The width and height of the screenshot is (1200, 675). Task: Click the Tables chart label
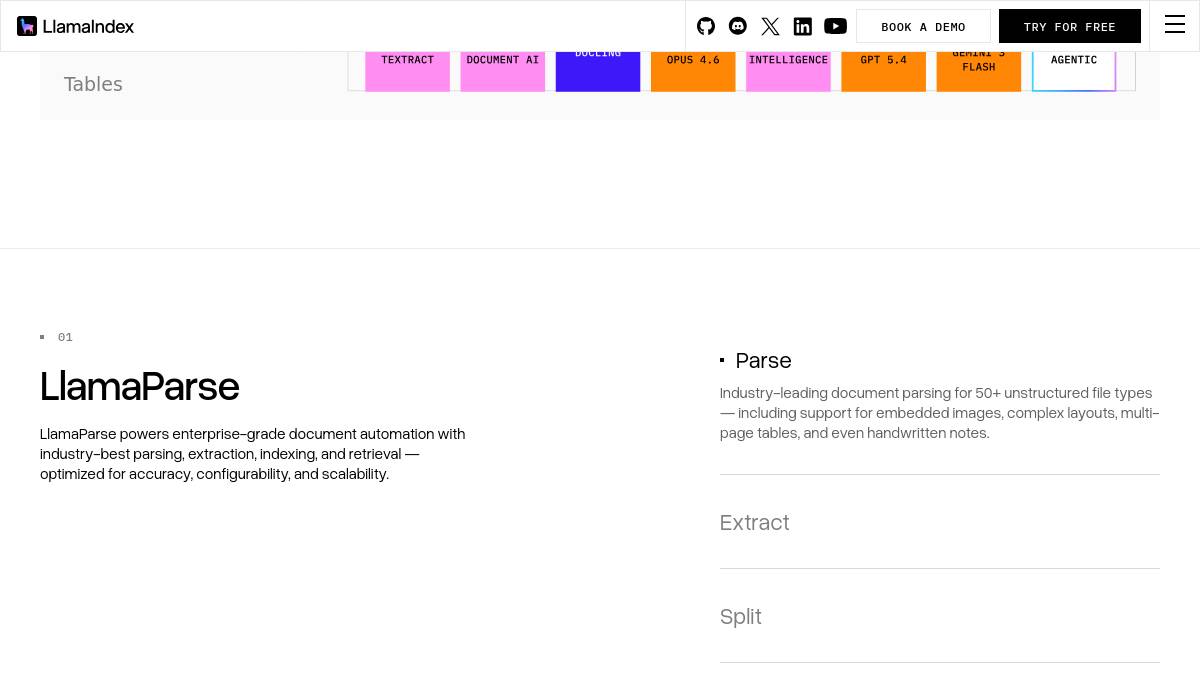(x=93, y=85)
